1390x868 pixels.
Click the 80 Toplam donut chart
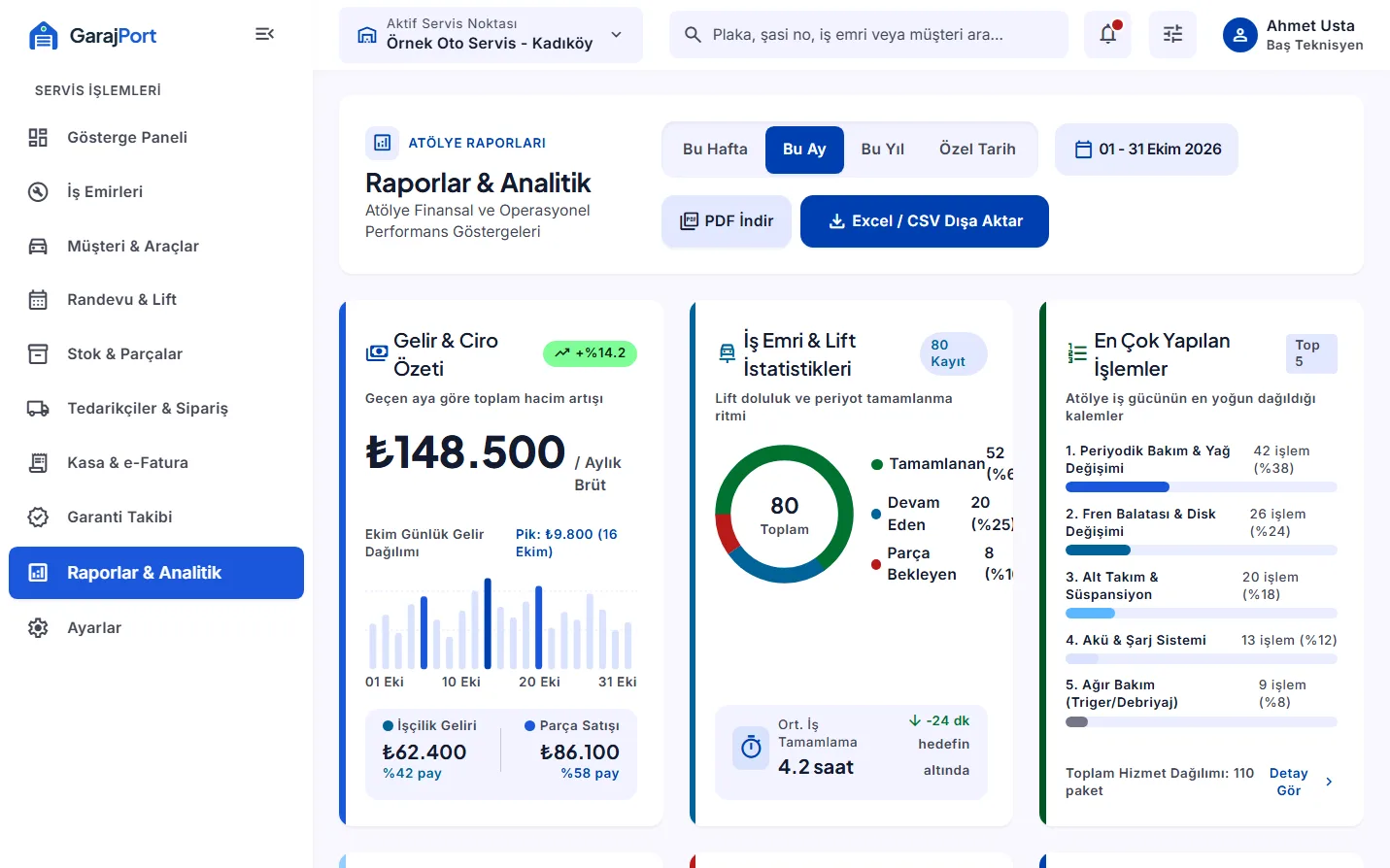point(784,514)
